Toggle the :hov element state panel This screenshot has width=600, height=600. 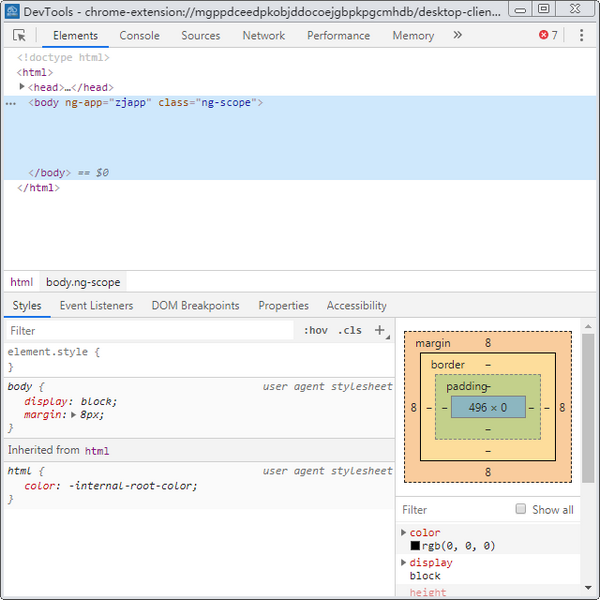(x=315, y=330)
